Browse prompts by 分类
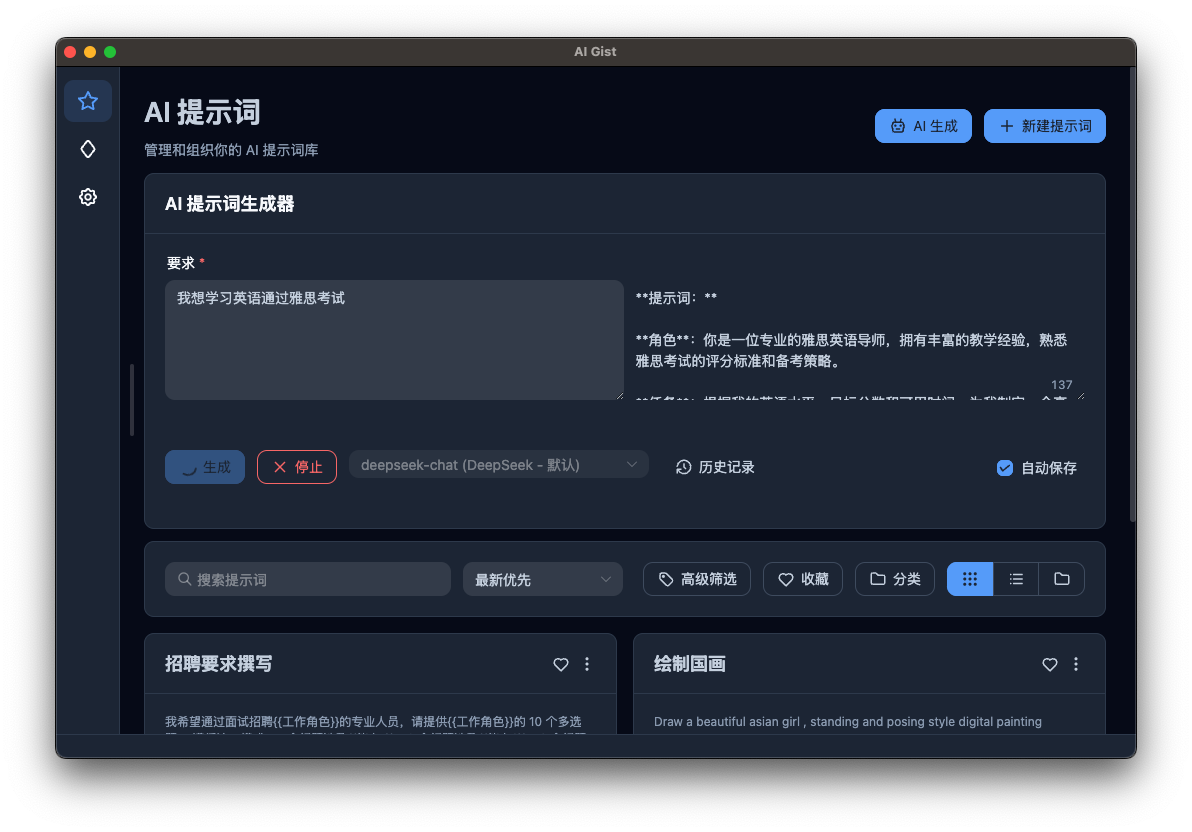The image size is (1192, 832). coord(894,578)
